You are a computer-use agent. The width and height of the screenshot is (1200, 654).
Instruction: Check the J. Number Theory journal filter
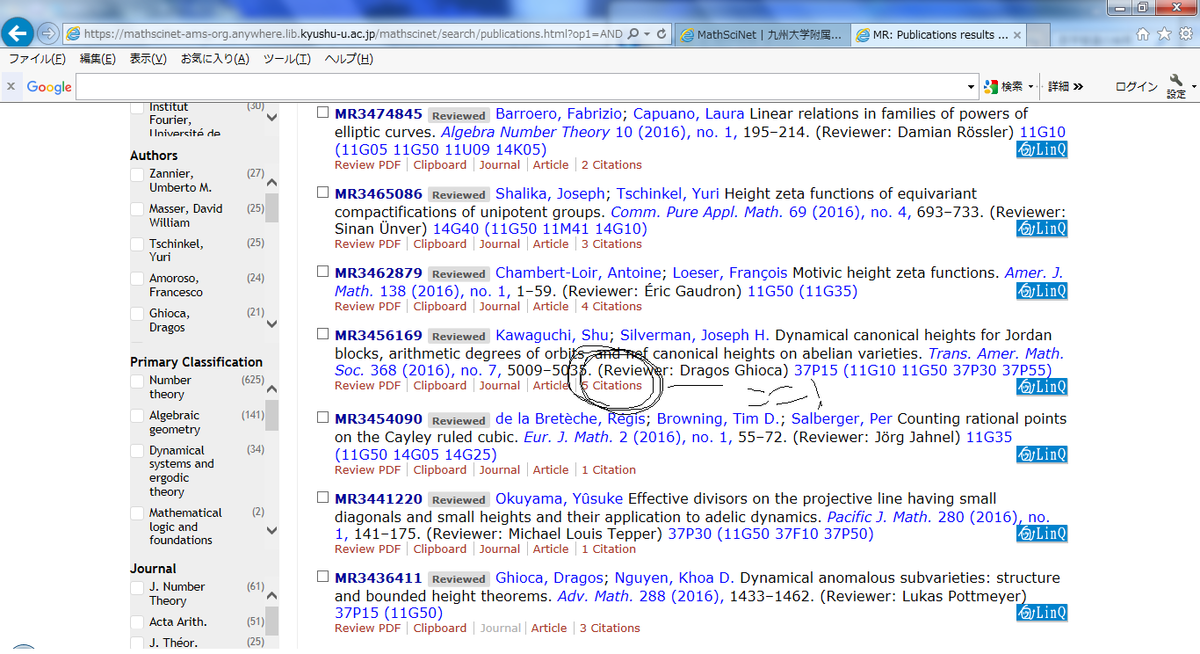(137, 588)
